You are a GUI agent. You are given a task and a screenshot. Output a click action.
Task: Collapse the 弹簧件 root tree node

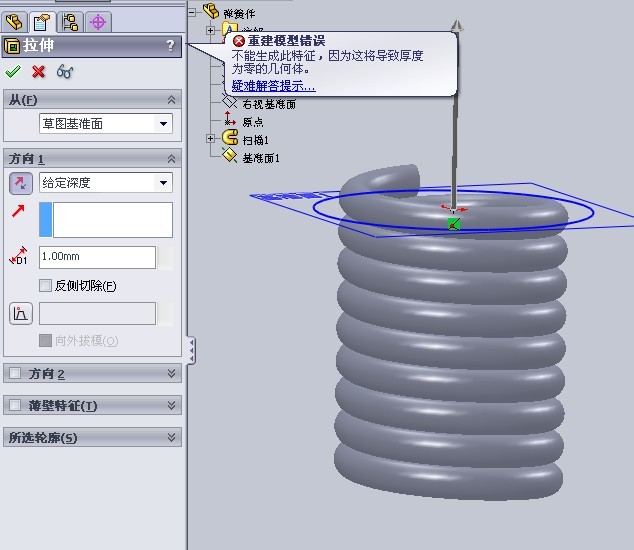point(193,13)
